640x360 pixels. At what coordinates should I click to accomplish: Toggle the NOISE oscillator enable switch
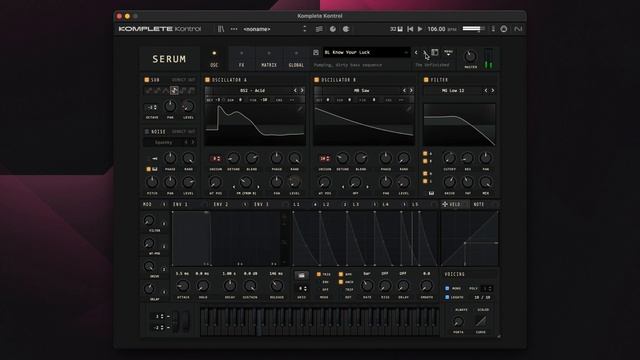click(x=147, y=131)
